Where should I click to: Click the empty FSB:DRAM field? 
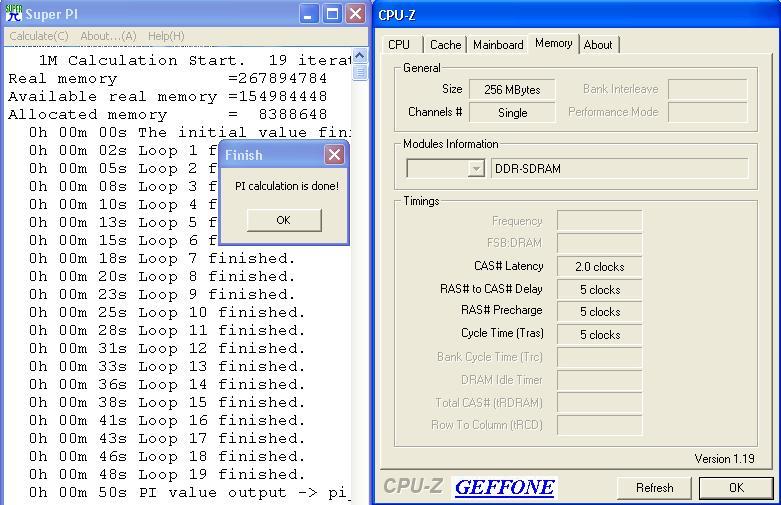tap(600, 244)
